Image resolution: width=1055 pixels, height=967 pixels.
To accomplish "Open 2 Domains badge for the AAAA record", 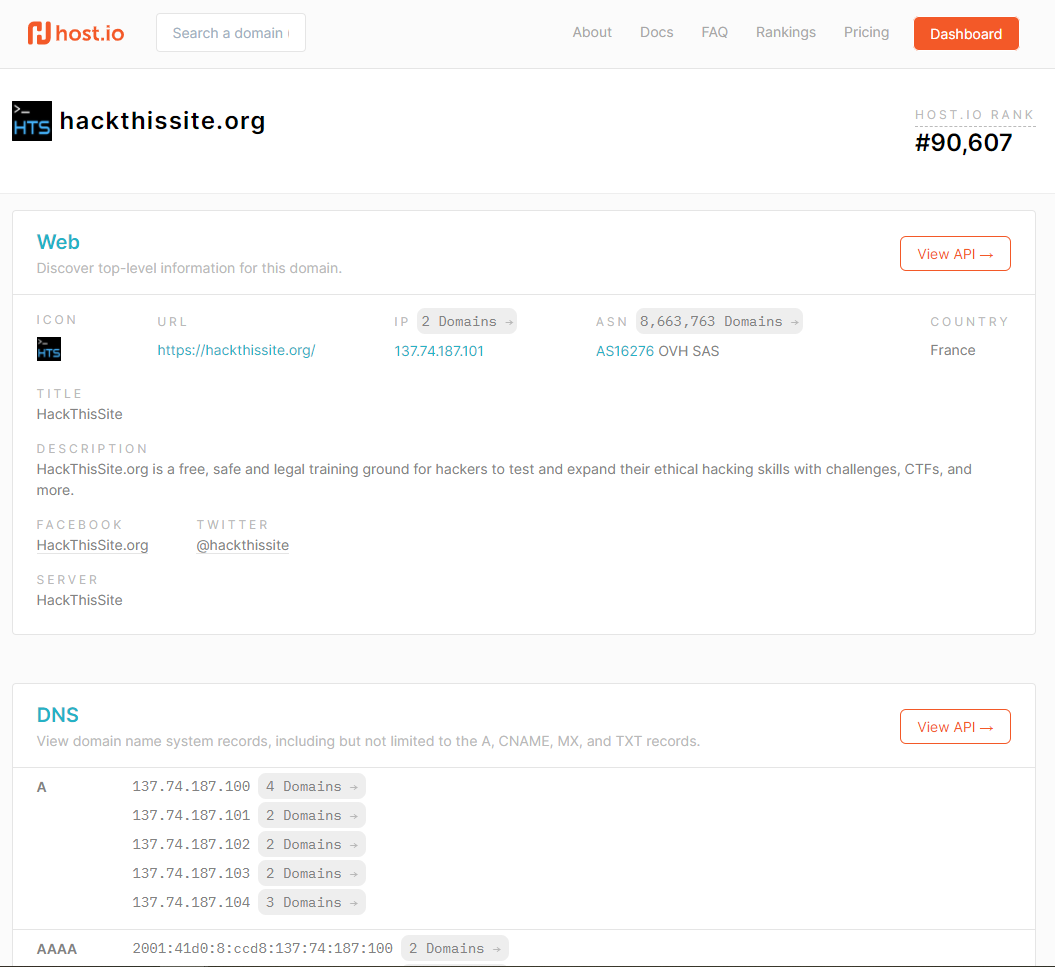I will tap(455, 949).
